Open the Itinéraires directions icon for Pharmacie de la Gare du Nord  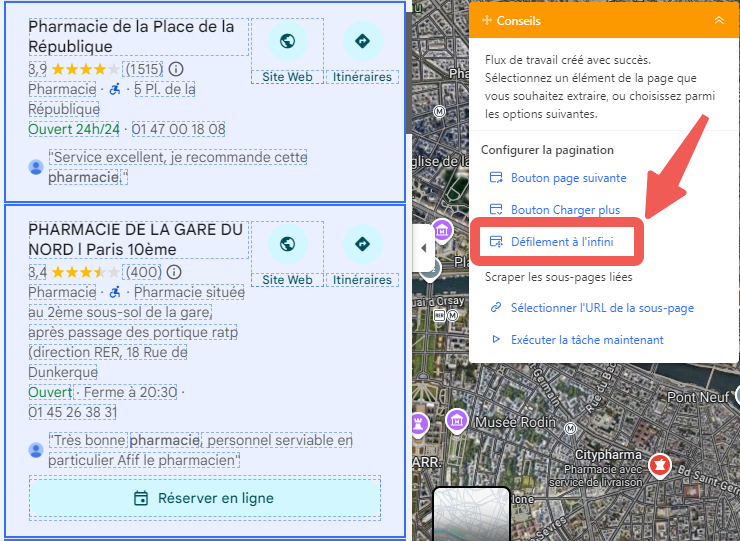tap(362, 244)
